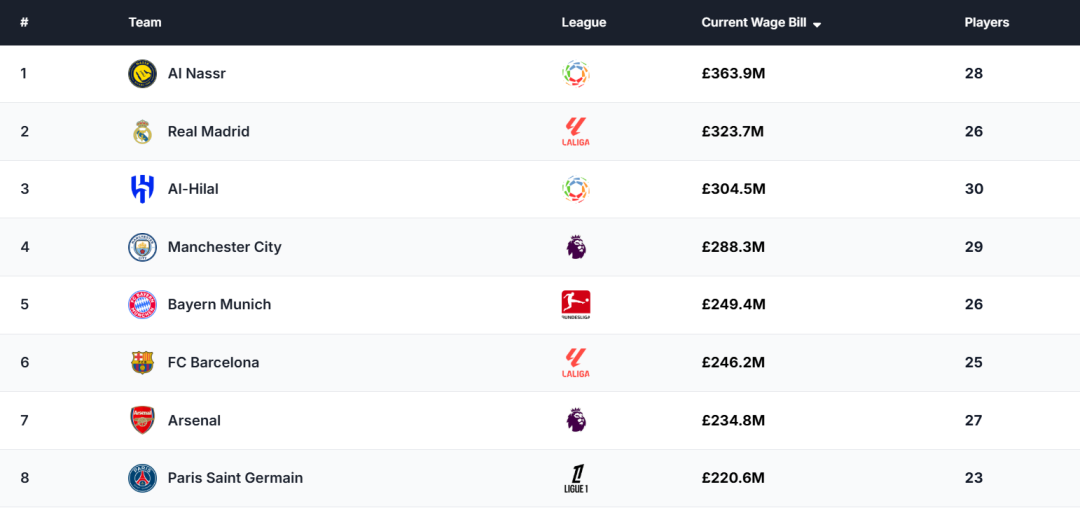Screen dimensions: 1080x508
Task: Click the Bayern Munich crest
Action: [x=143, y=304]
